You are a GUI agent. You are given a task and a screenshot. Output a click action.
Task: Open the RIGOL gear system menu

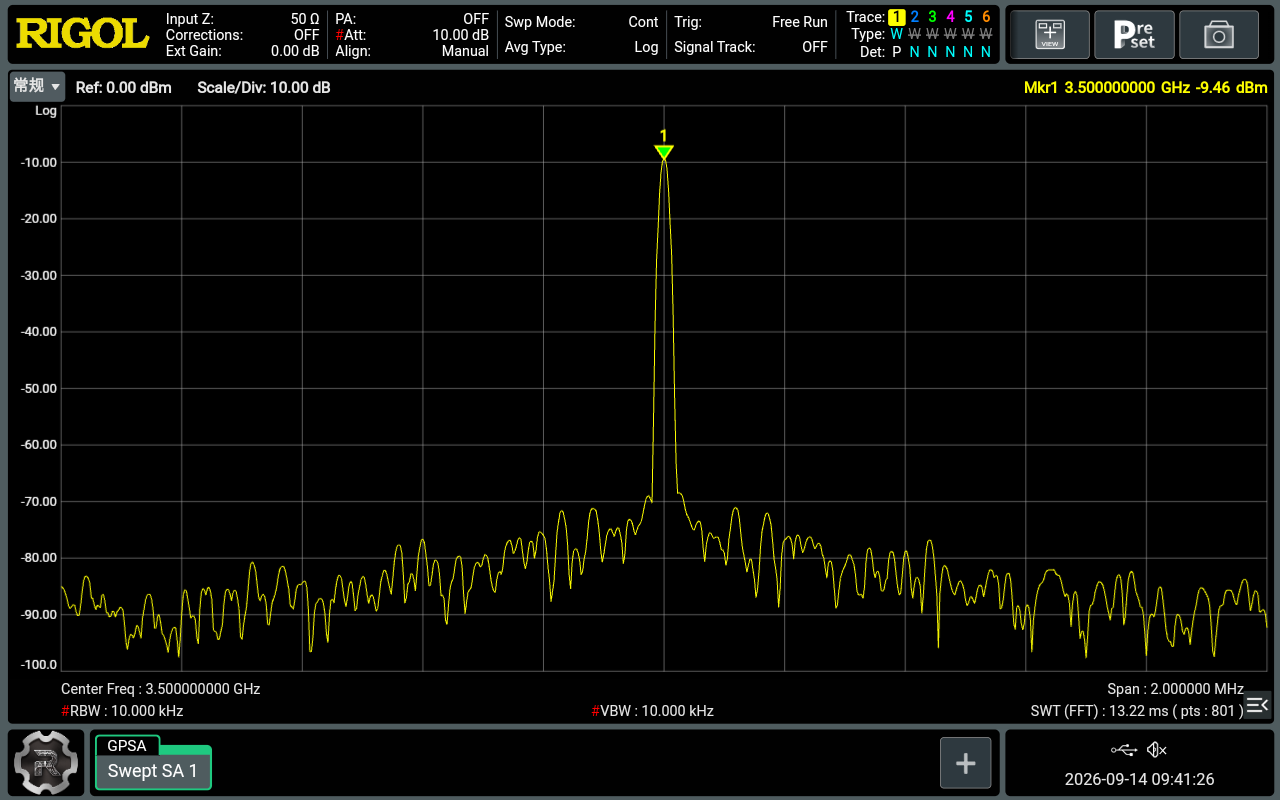click(46, 763)
